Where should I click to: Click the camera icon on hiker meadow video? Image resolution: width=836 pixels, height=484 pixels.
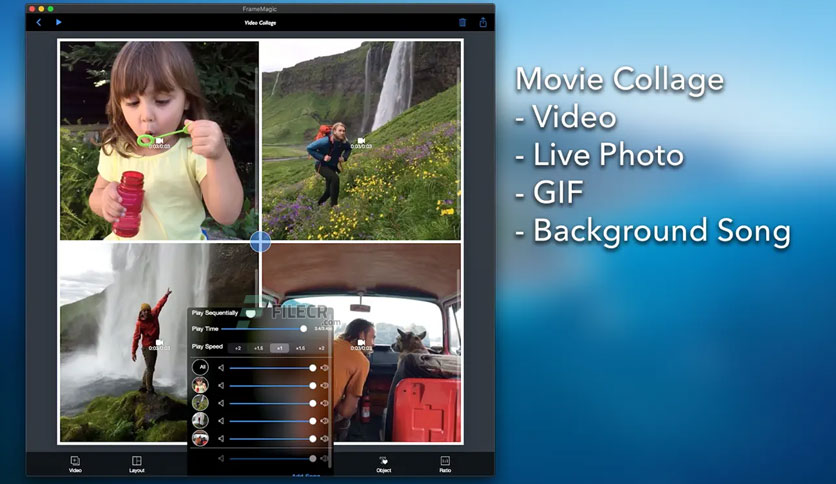click(x=361, y=140)
